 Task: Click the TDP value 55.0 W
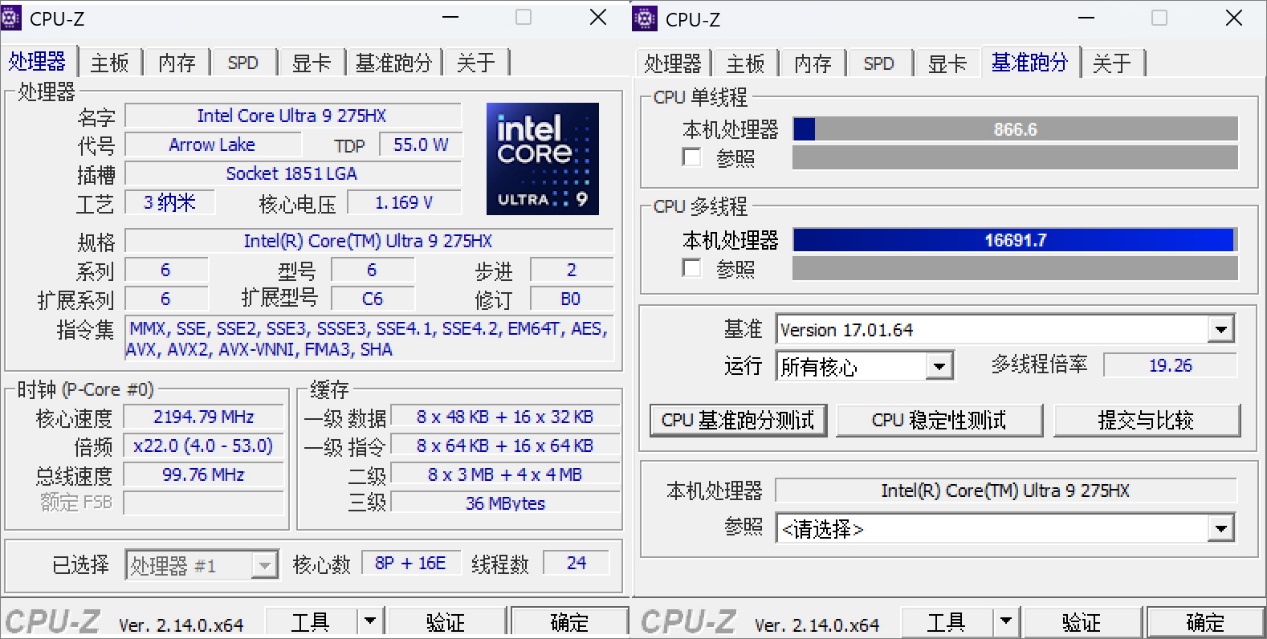(x=420, y=145)
